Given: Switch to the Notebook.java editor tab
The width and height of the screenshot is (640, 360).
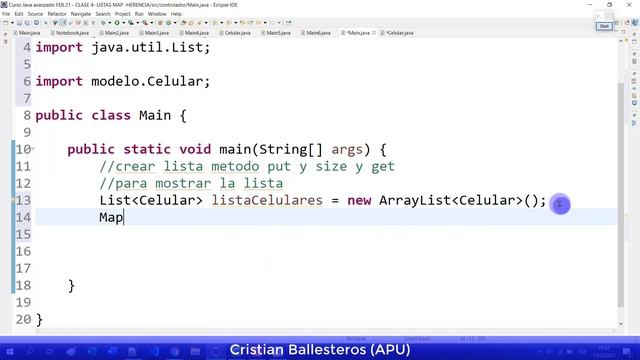Looking at the screenshot, I should 69,33.
